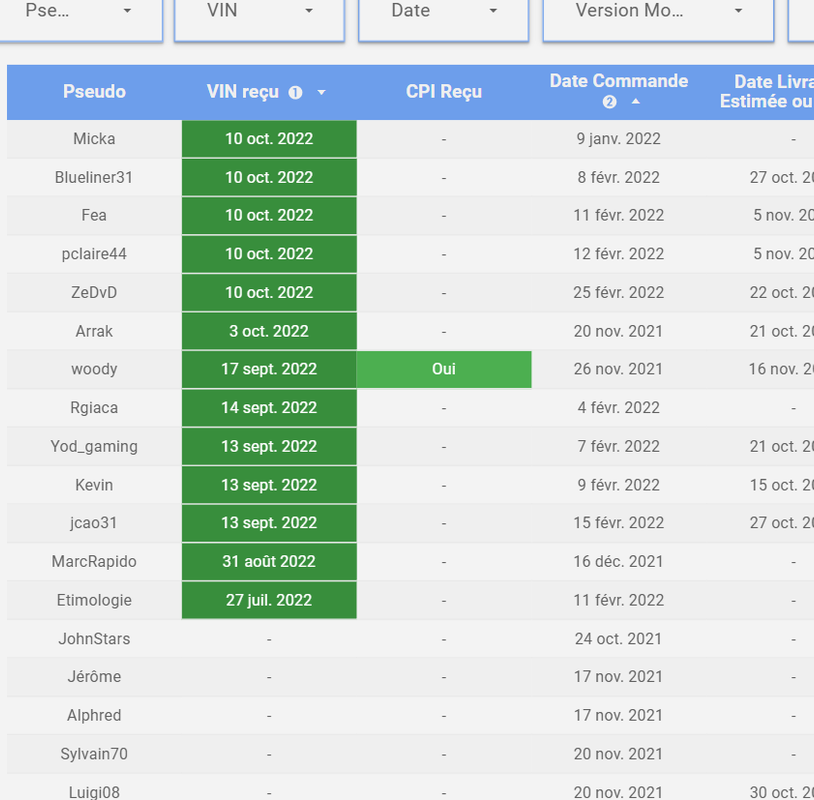Screen dimensions: 814x800
Task: Click order date 16 déc. 2021
Action: (x=619, y=562)
